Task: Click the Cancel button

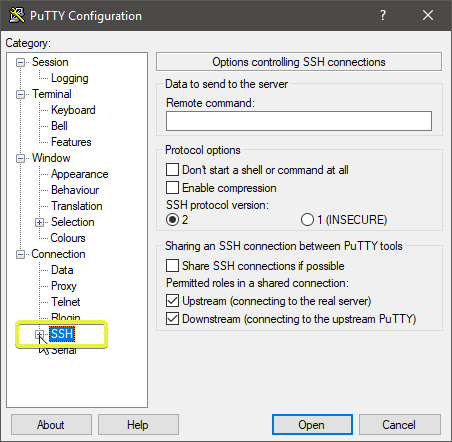Action: pos(400,425)
